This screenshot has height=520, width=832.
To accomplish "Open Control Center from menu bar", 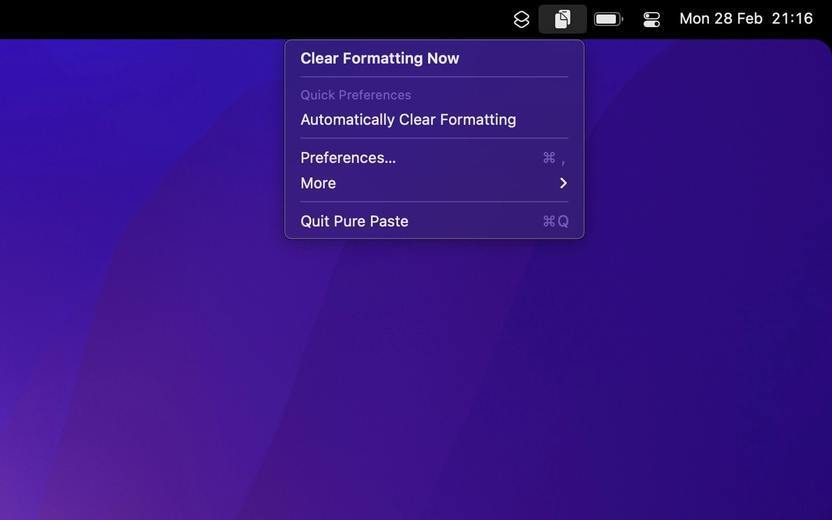I will point(651,20).
